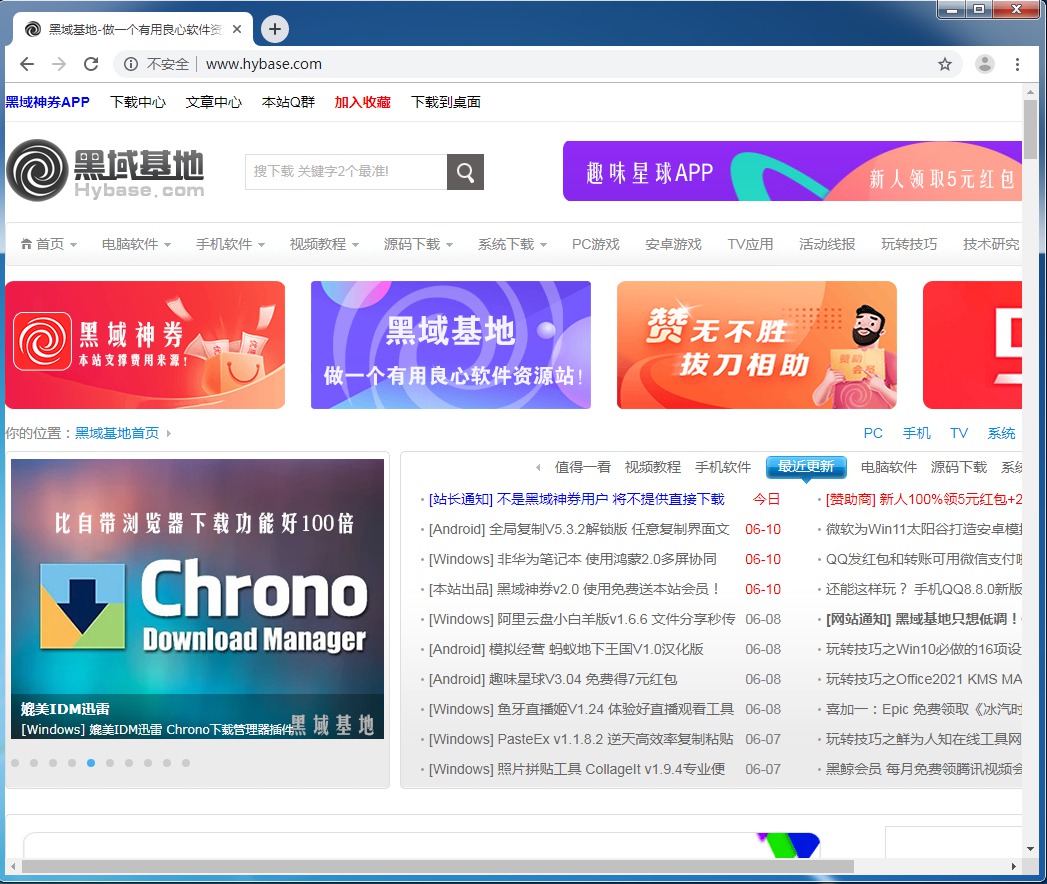
Task: Switch to 最近更新 tab
Action: click(806, 467)
